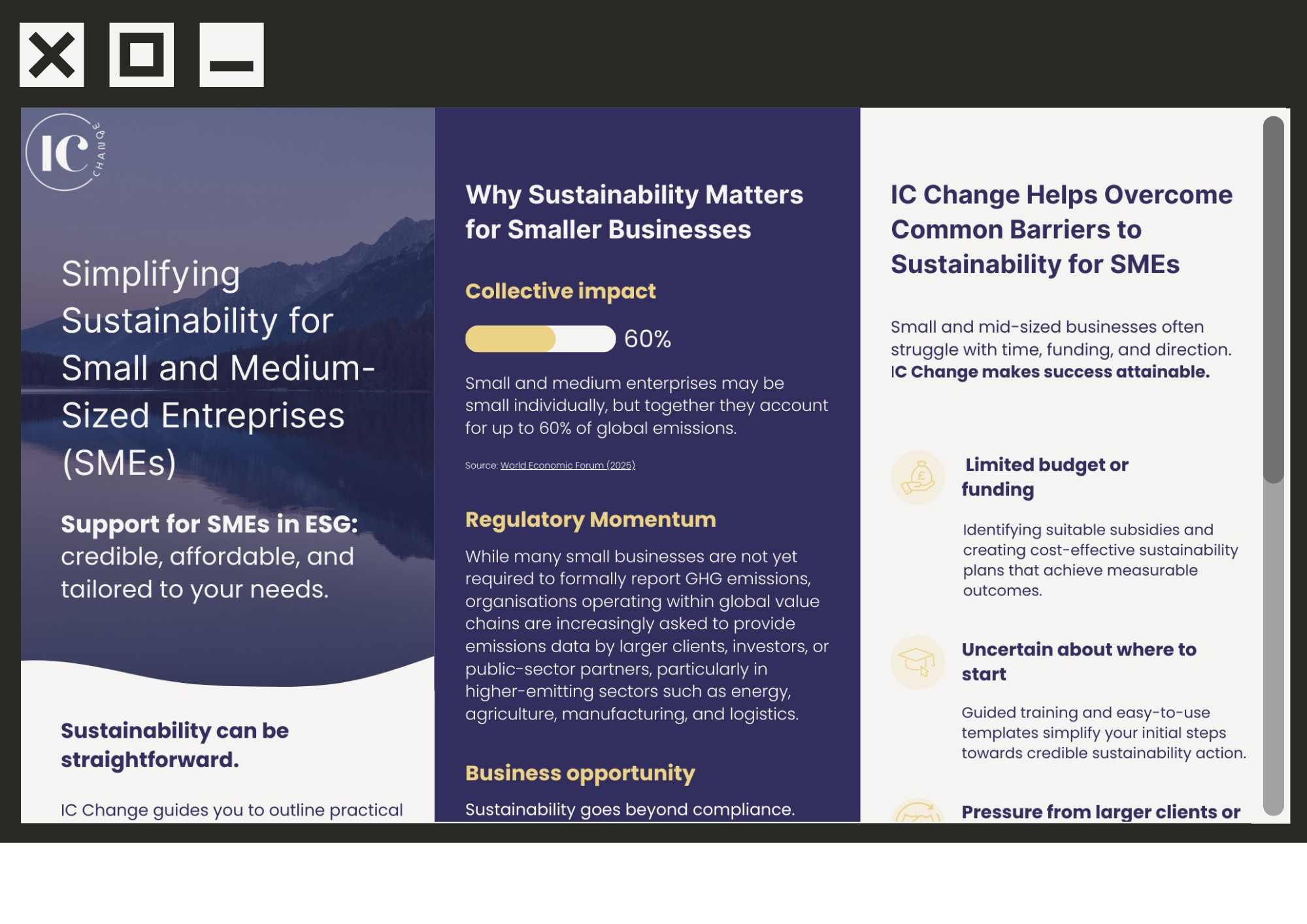1307x924 pixels.
Task: Minimize the window with dash button
Action: point(231,55)
